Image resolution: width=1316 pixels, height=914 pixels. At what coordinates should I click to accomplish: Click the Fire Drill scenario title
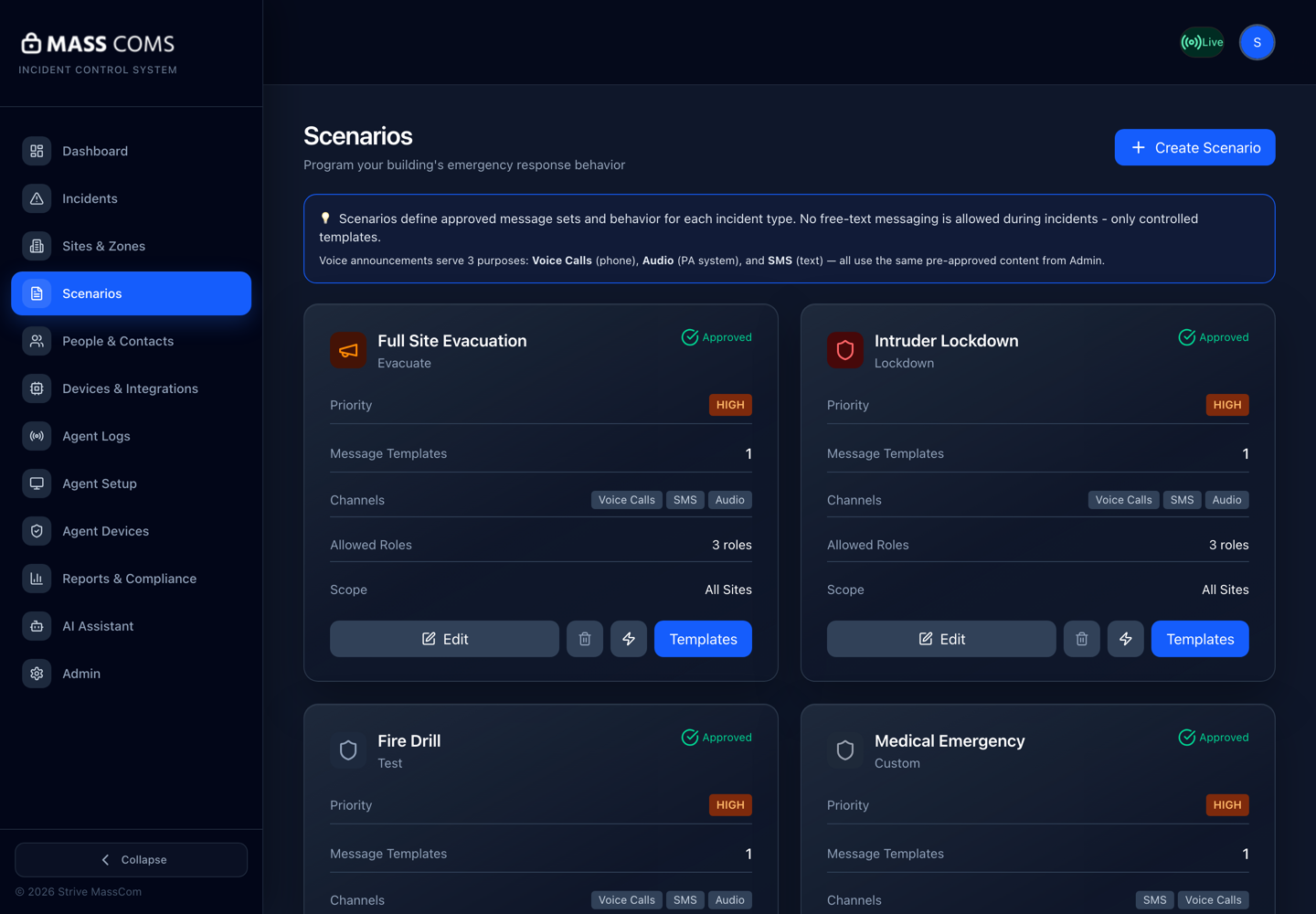[x=409, y=741]
